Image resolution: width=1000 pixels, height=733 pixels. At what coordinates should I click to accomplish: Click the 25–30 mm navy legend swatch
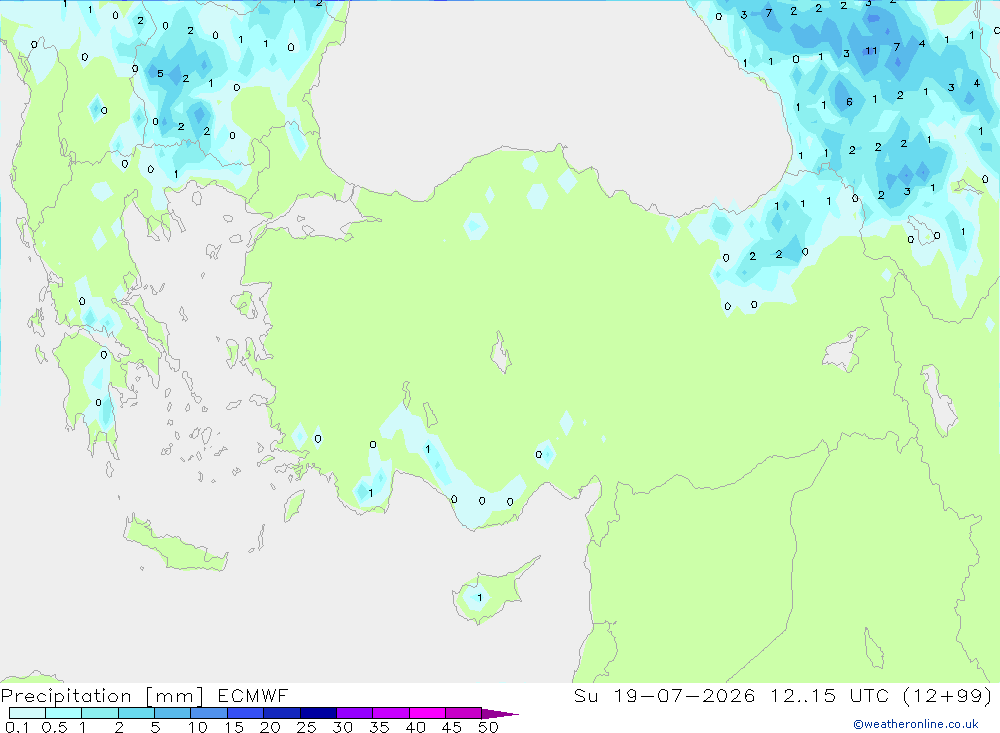(318, 713)
